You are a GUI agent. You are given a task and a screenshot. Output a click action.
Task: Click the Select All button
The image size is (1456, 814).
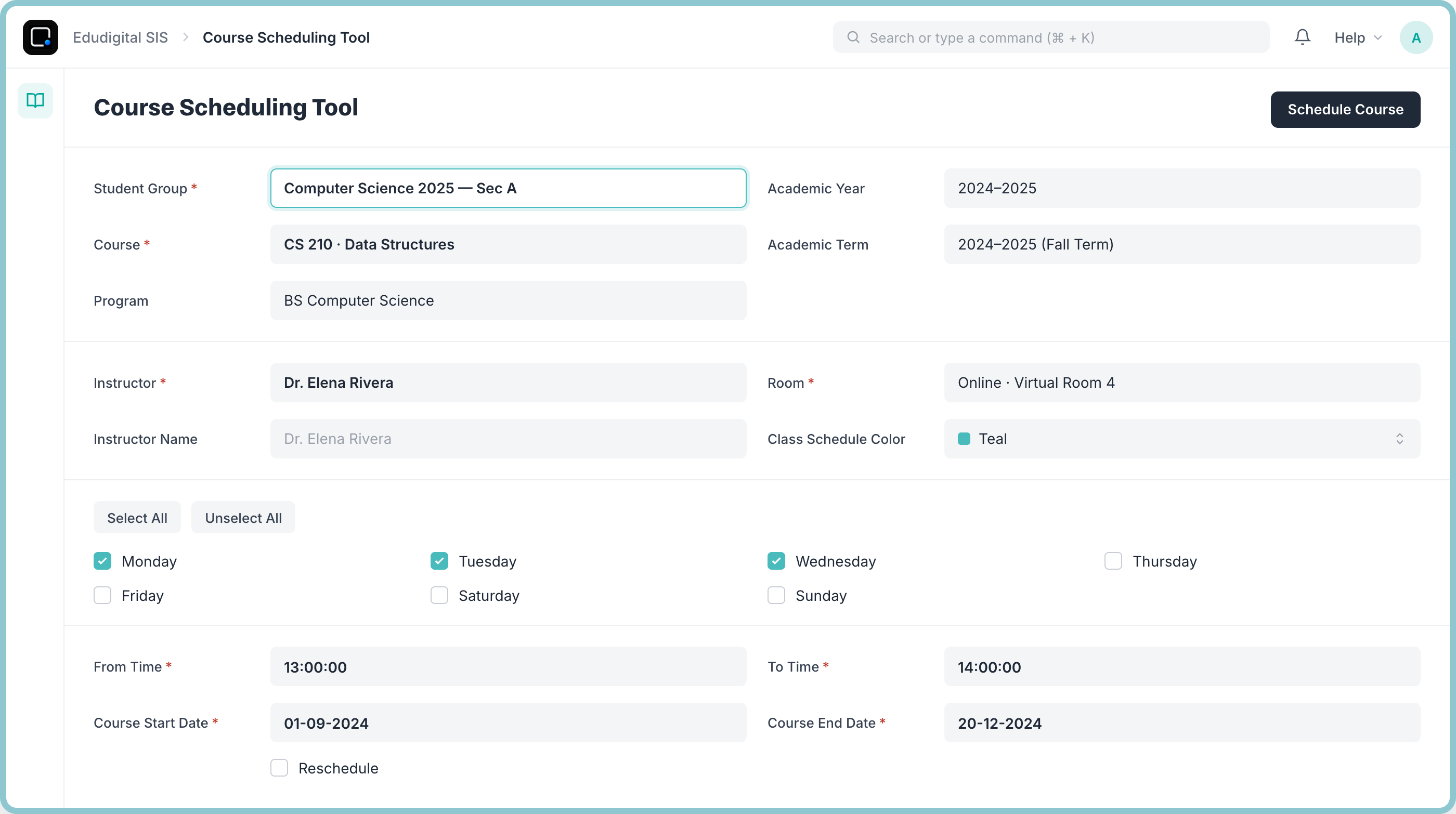click(137, 517)
